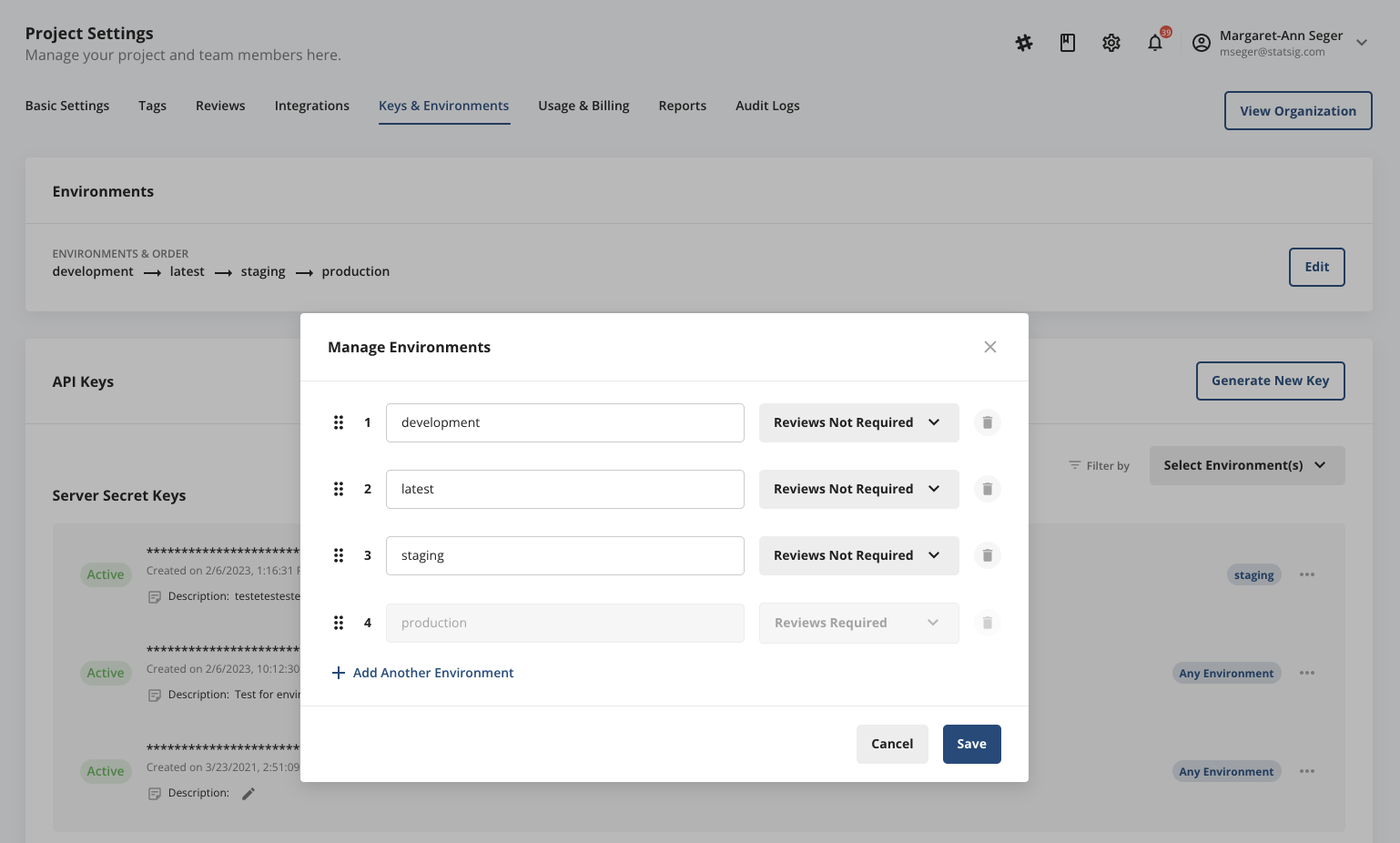Edit description with pencil icon
The height and width of the screenshot is (843, 1400).
[x=249, y=794]
